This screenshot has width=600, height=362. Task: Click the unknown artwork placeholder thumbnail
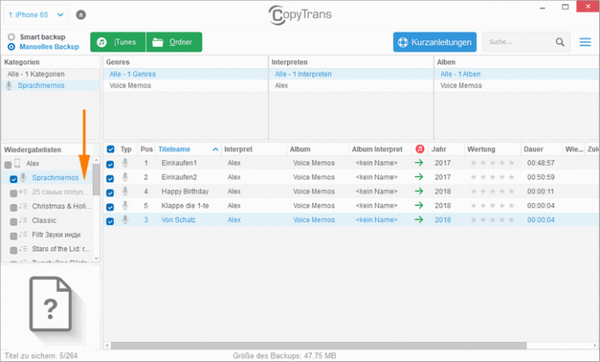[x=51, y=303]
